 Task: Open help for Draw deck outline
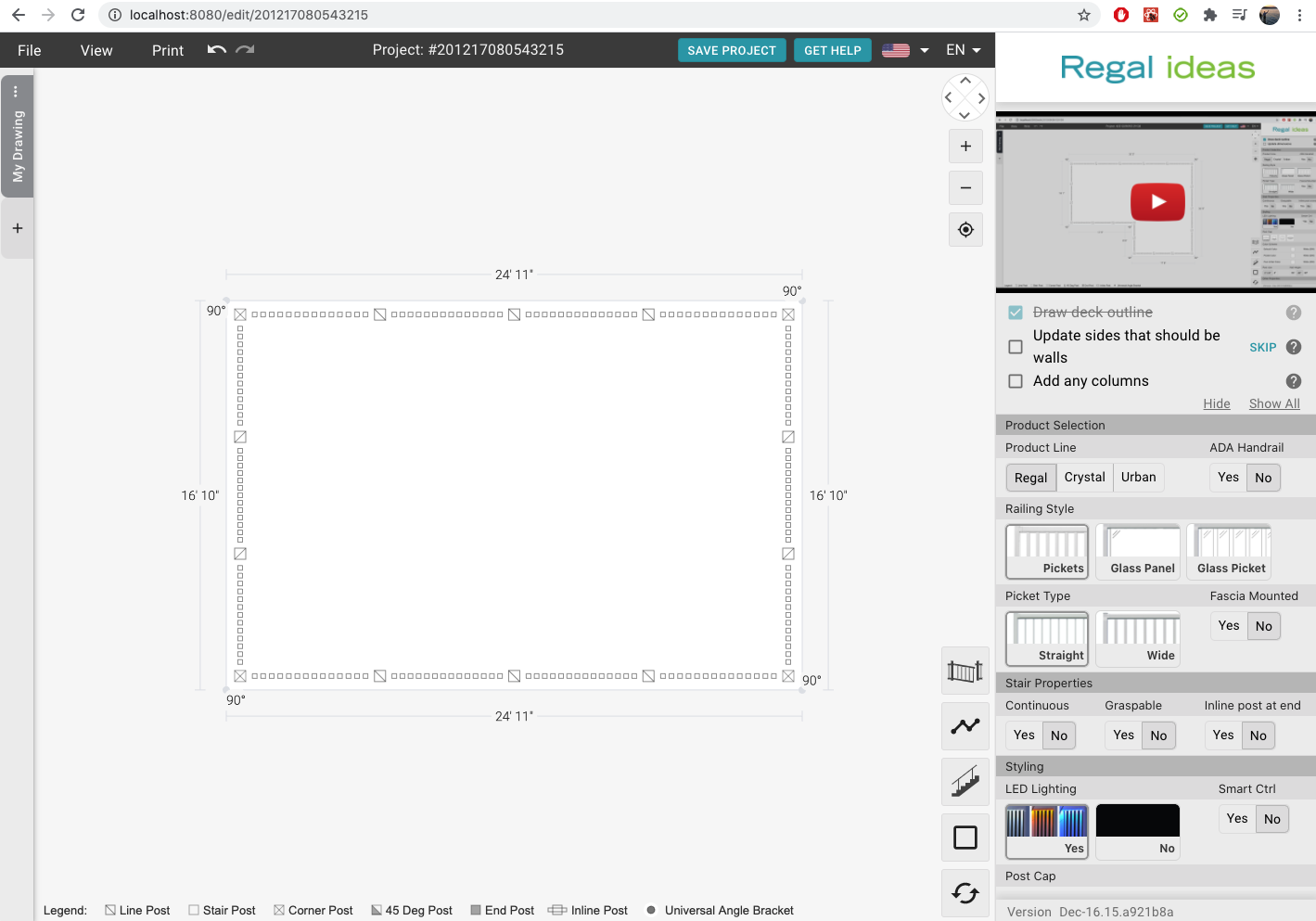point(1294,313)
